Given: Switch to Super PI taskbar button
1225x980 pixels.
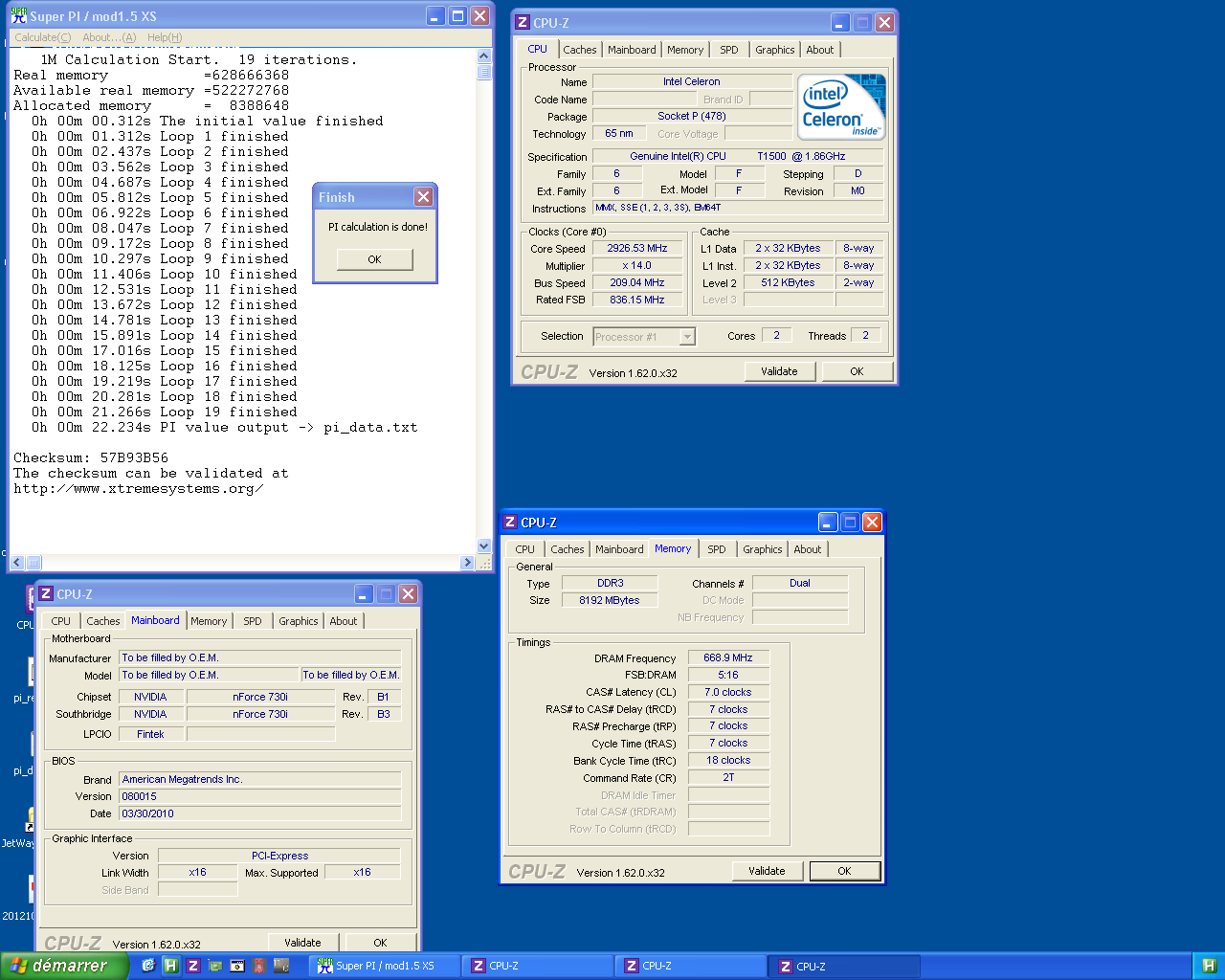Looking at the screenshot, I should [386, 966].
